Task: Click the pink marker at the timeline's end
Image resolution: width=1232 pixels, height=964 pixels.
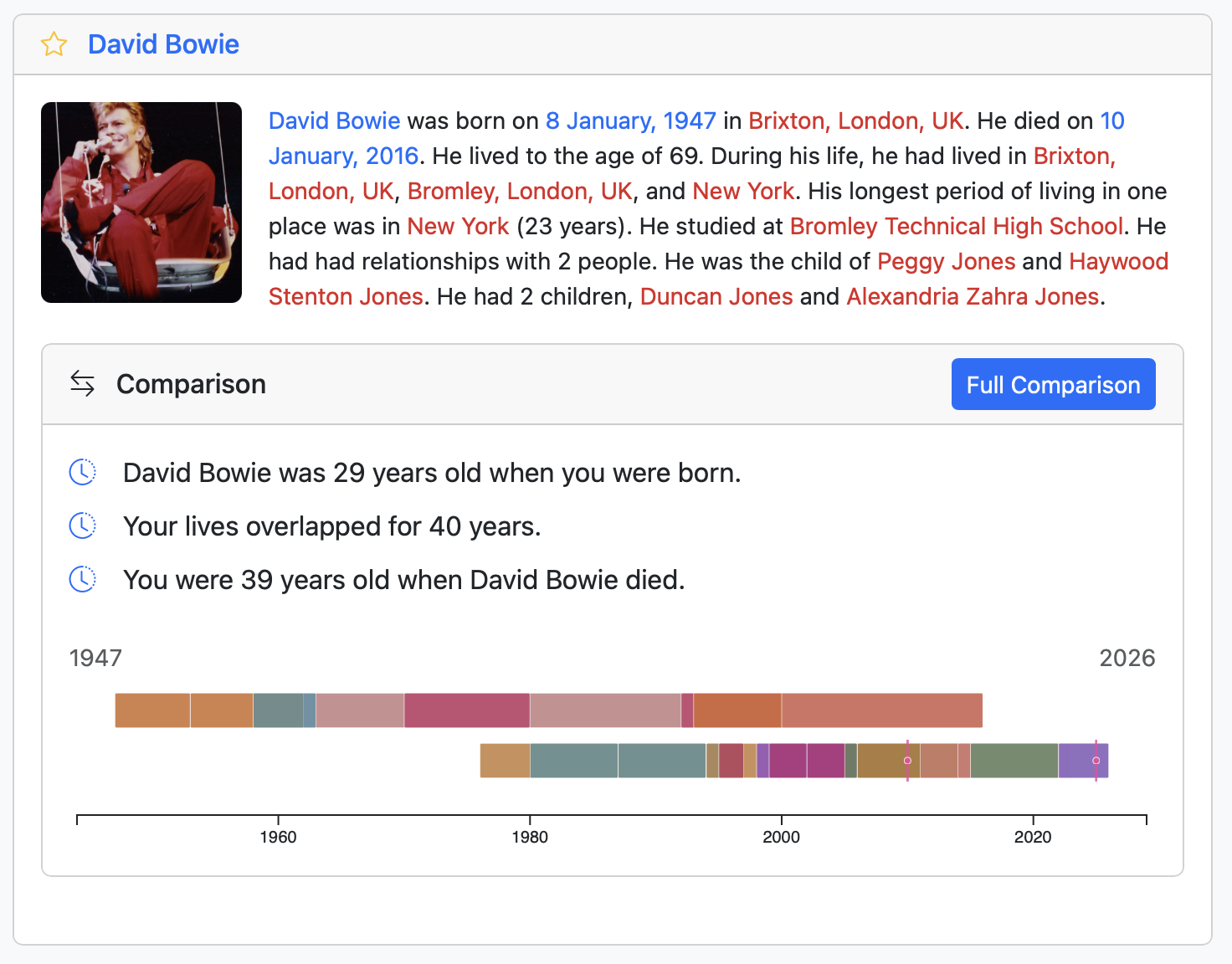Action: (x=1096, y=761)
